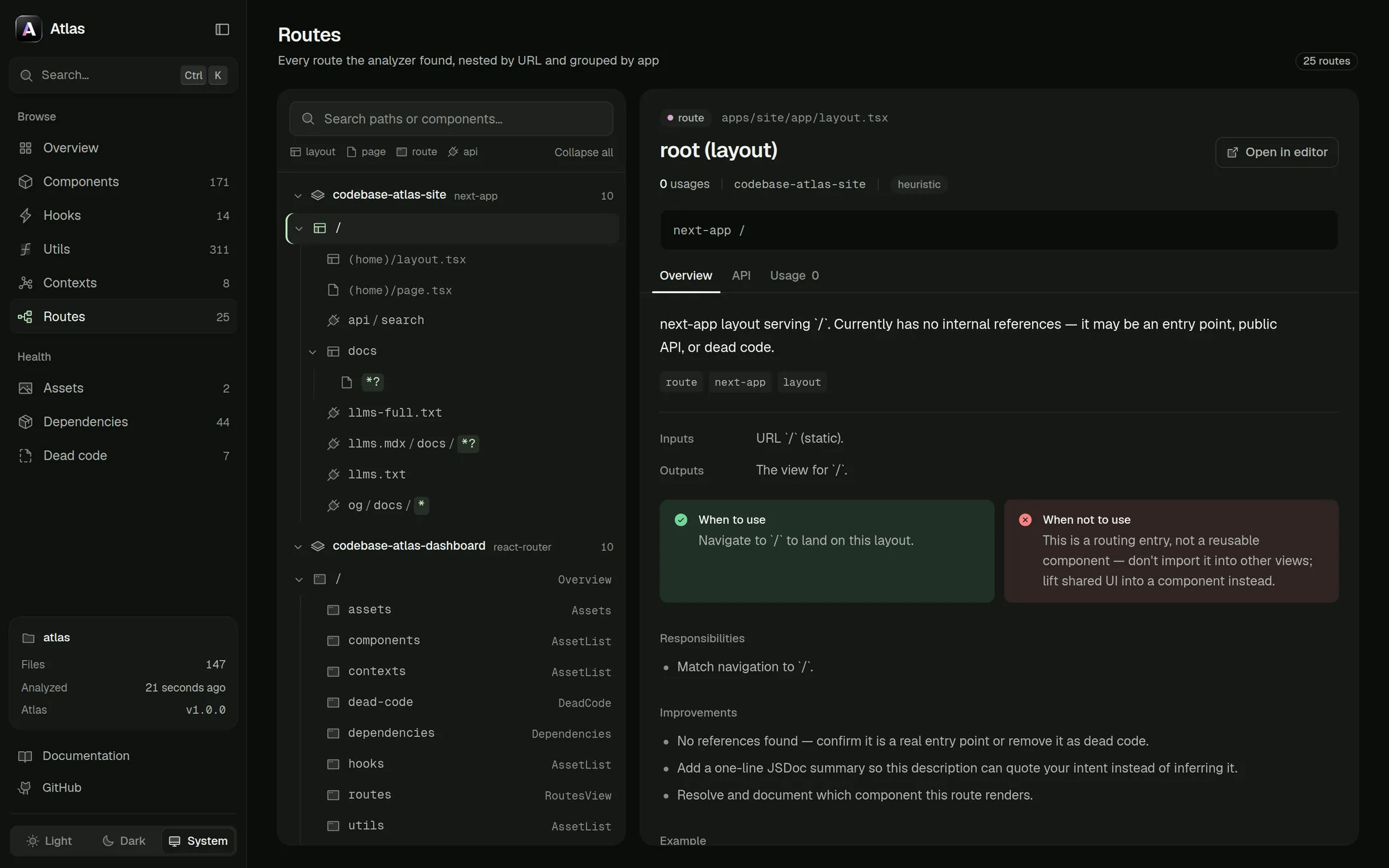Click the red When not to use icon
1389x868 pixels.
point(1025,520)
